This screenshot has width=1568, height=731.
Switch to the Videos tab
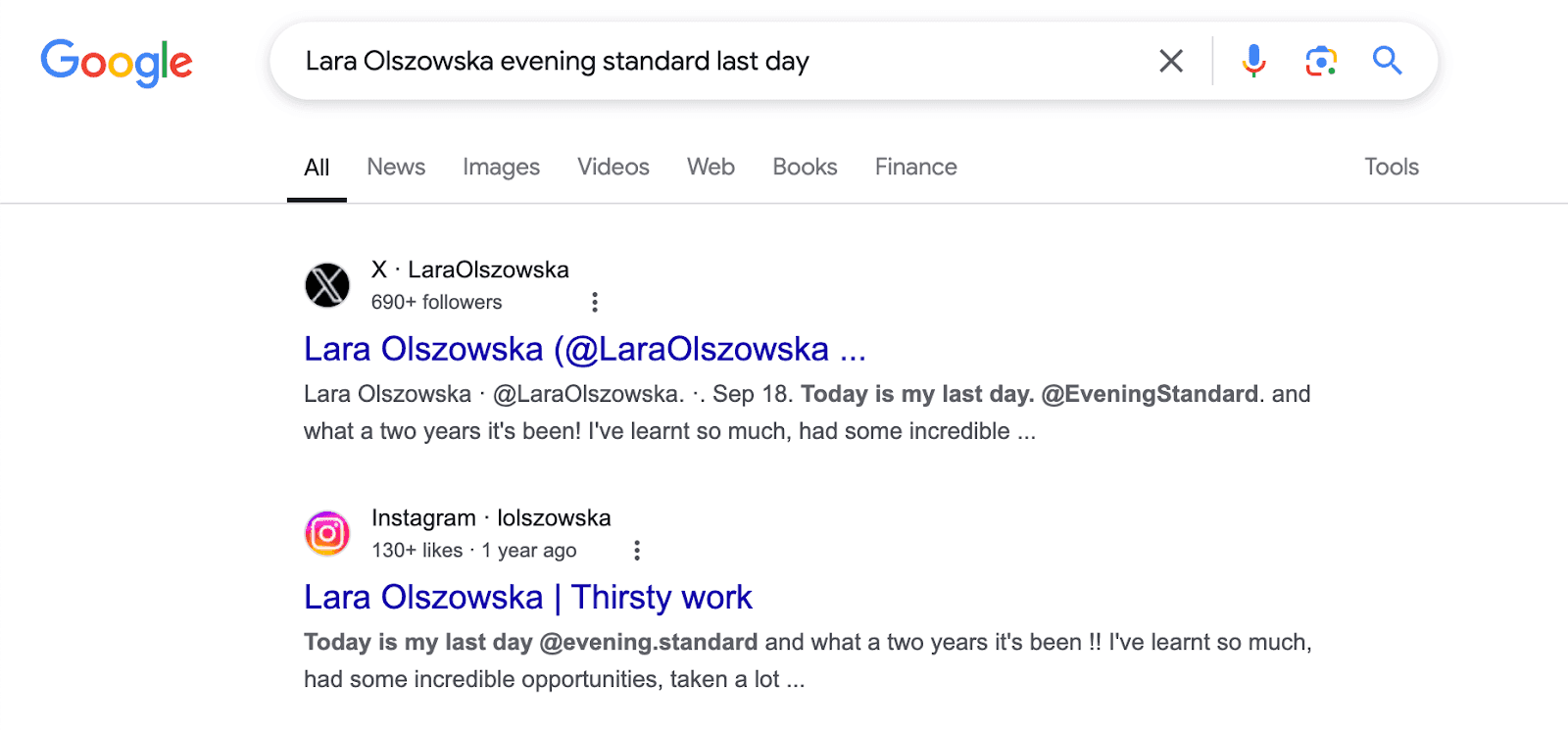click(612, 167)
